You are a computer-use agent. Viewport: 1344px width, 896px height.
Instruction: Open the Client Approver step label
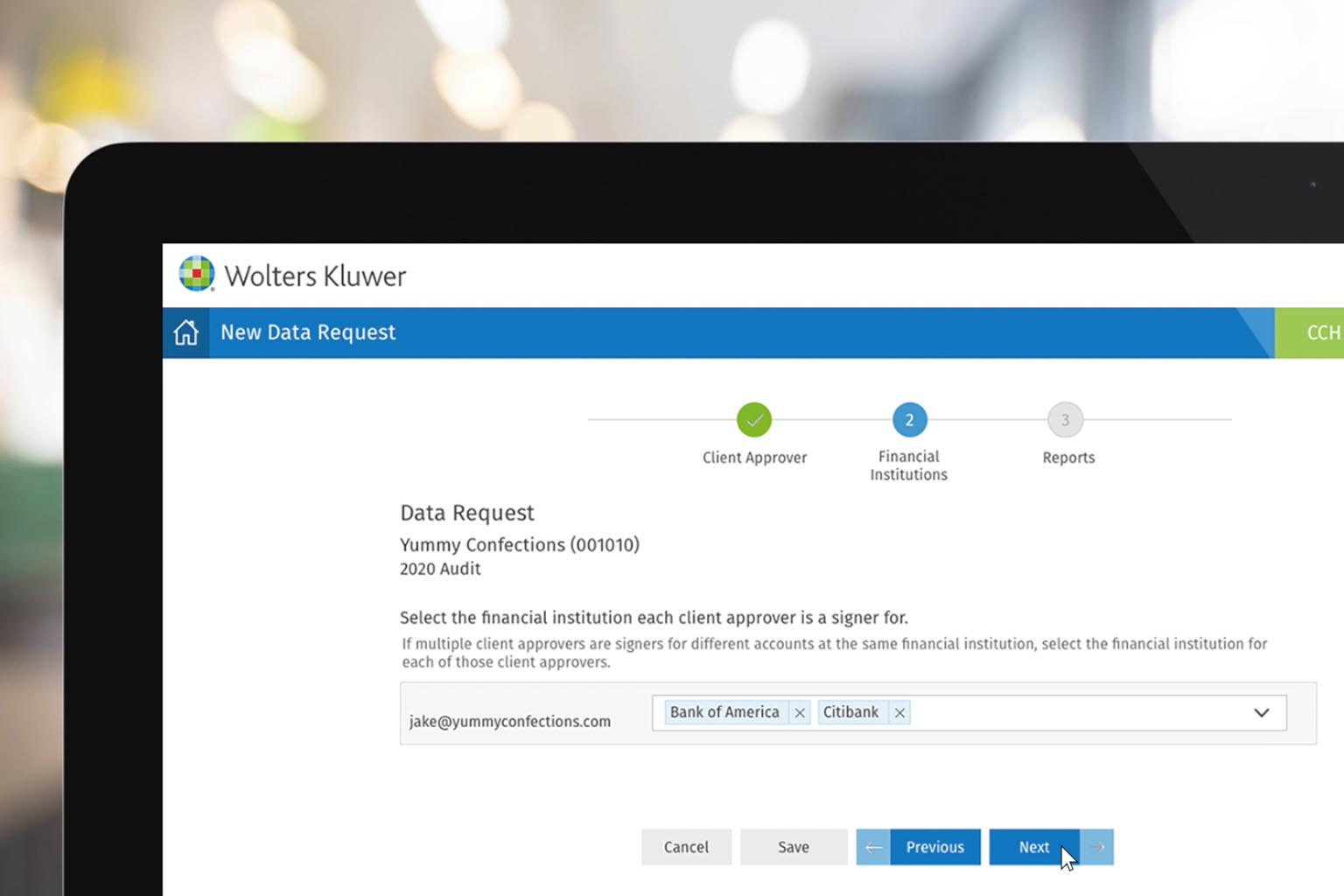pyautogui.click(x=754, y=458)
